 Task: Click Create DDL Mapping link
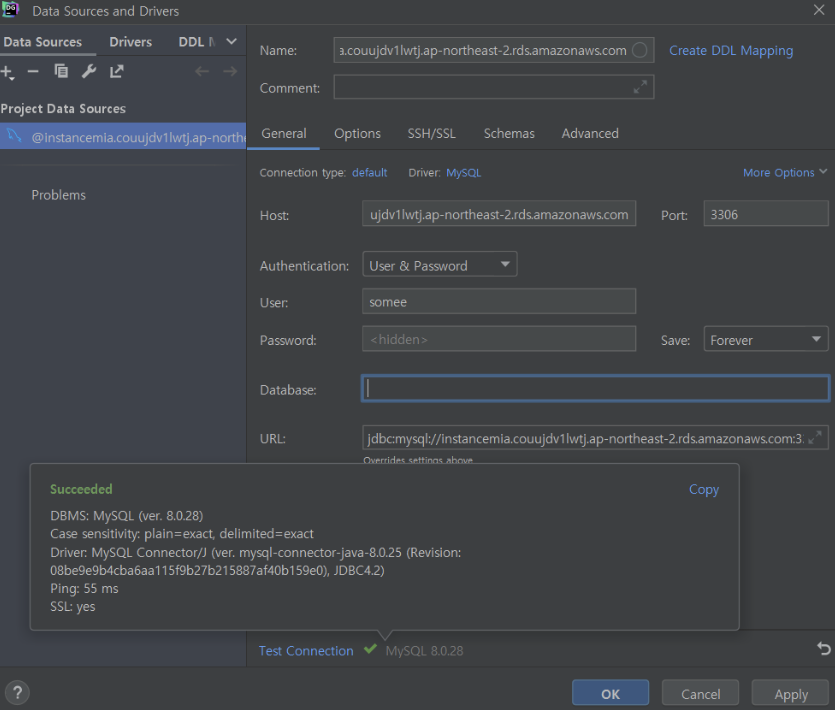pos(731,51)
